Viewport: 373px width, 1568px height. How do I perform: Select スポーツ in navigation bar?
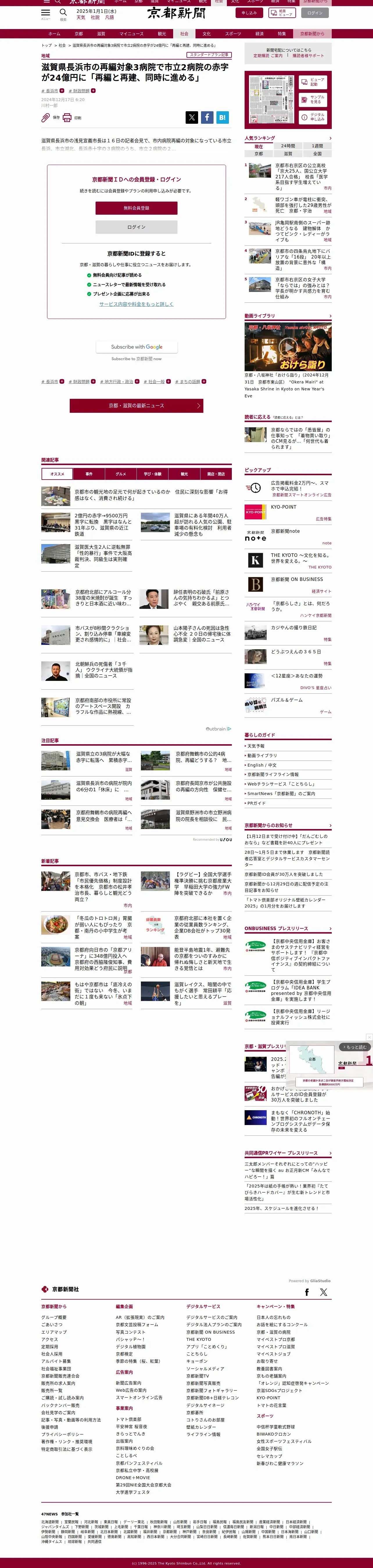233,34
